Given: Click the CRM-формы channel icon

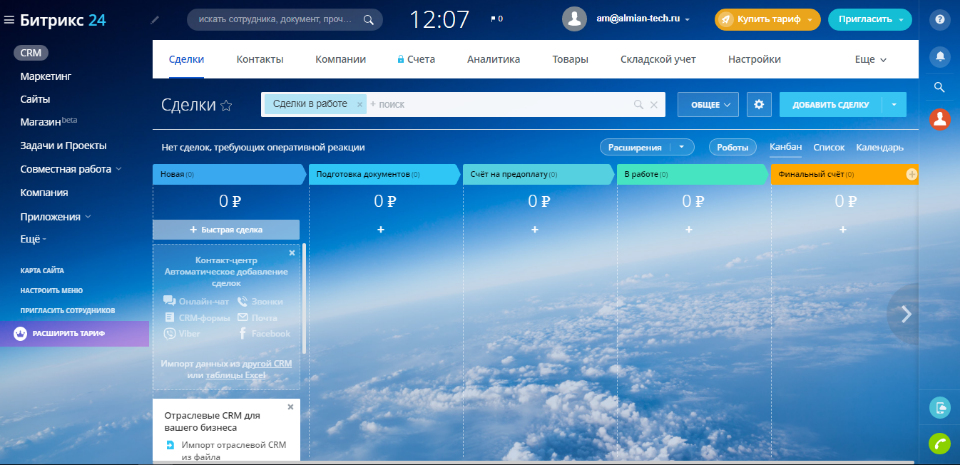Looking at the screenshot, I should coord(170,318).
